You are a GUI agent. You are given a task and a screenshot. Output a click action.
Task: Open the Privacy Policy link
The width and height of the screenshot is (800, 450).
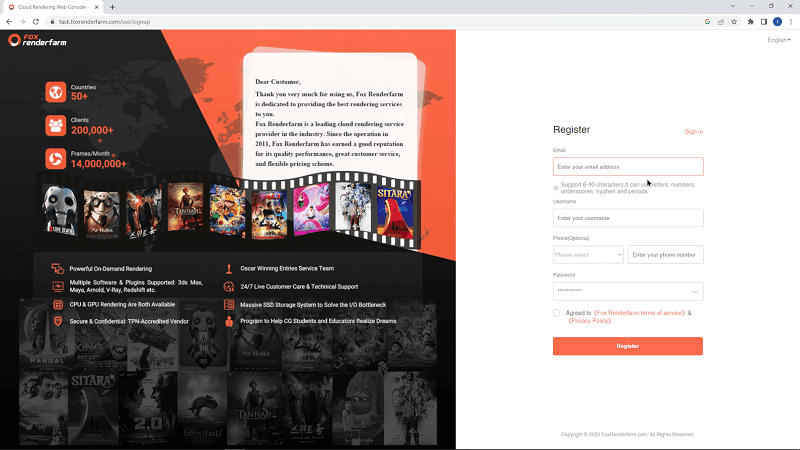[x=589, y=321]
